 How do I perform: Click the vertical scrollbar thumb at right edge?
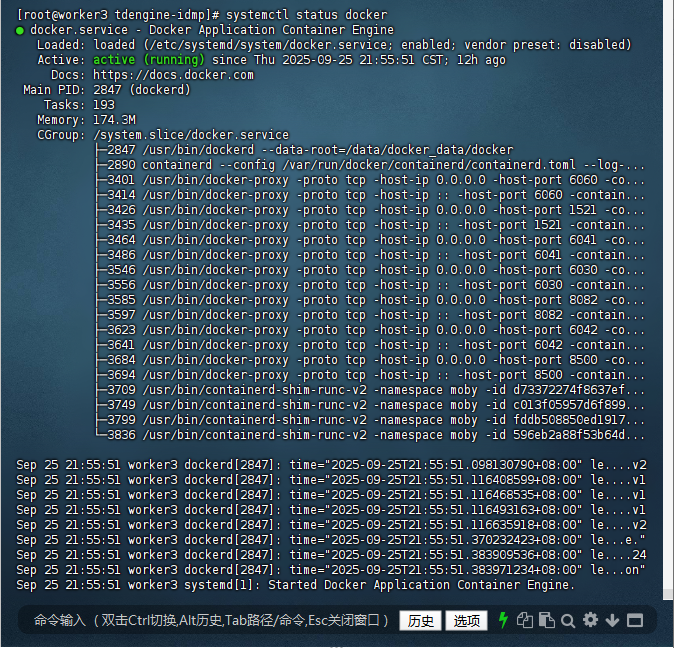tap(668, 594)
